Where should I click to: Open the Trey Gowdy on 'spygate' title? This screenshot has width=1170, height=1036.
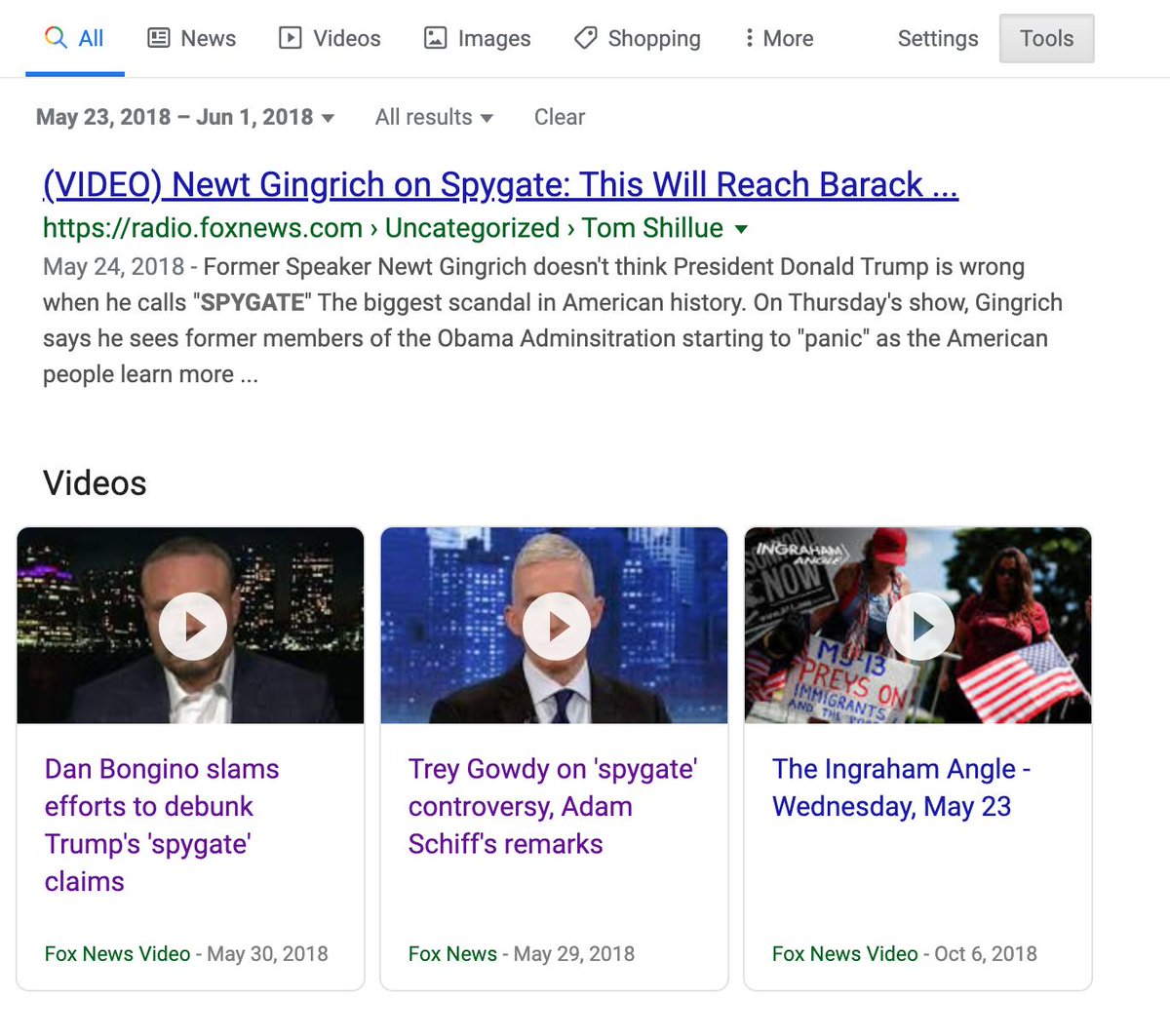[553, 806]
